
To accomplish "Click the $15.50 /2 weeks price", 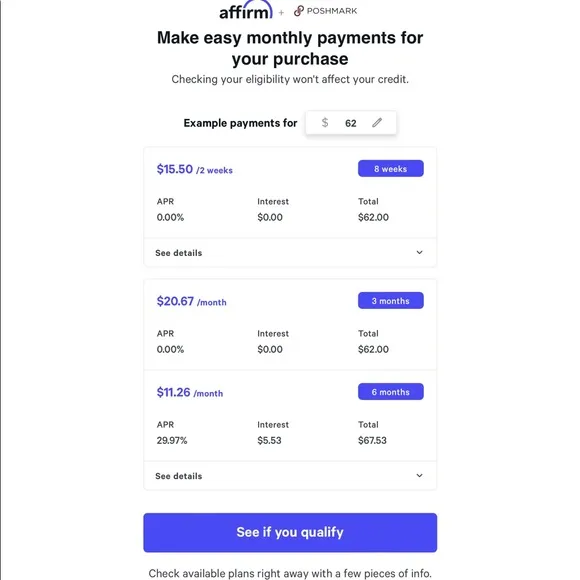I will (195, 169).
